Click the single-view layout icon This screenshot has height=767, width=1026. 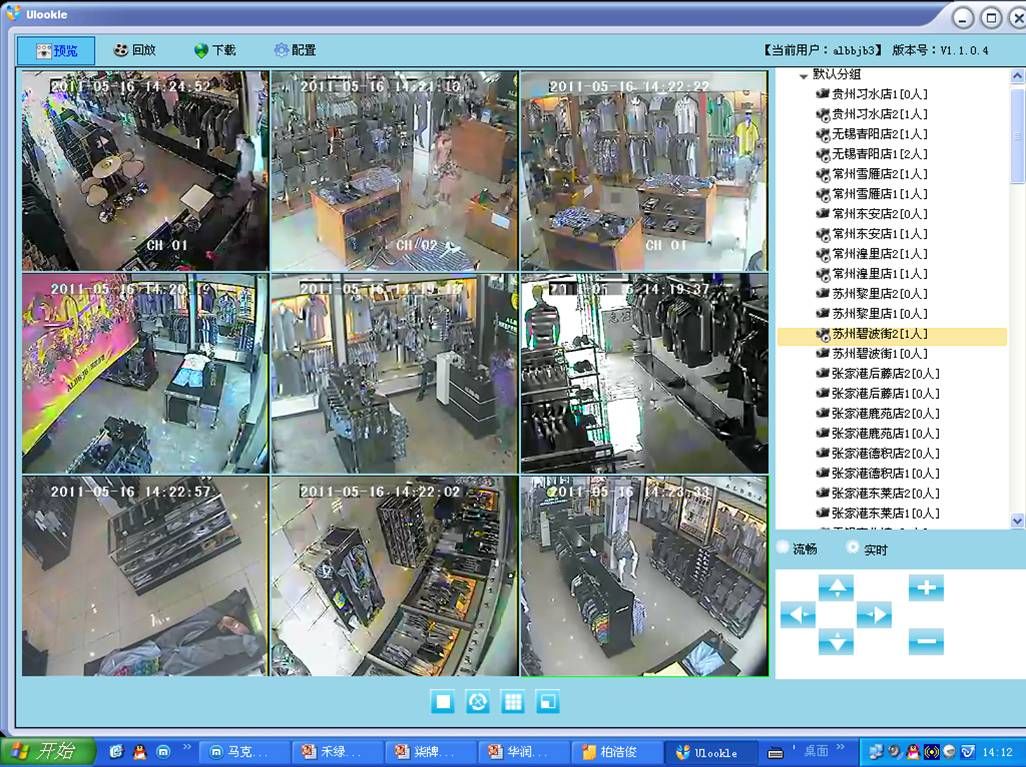(x=443, y=702)
